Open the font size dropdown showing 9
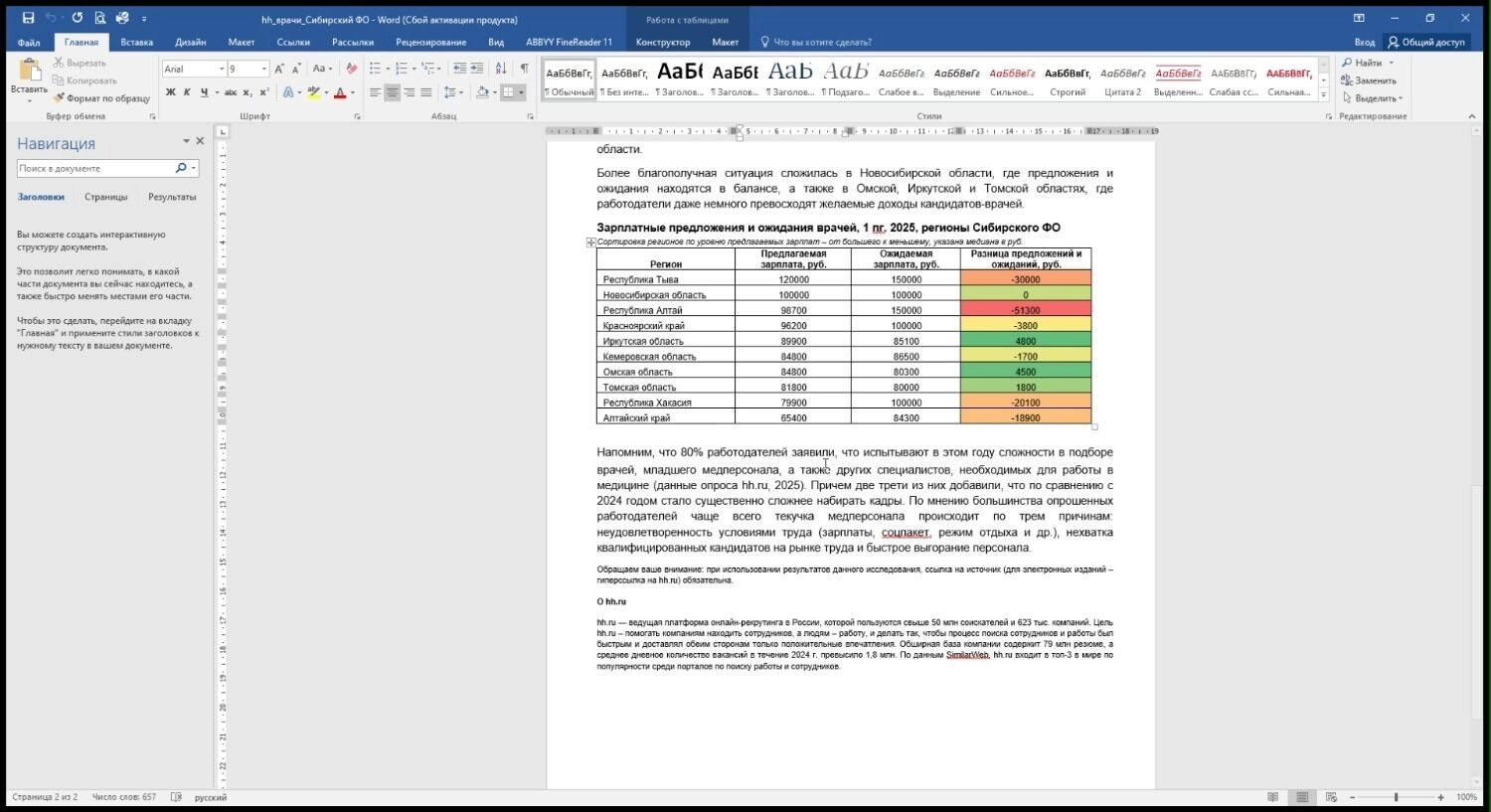Image resolution: width=1491 pixels, height=812 pixels. click(263, 69)
